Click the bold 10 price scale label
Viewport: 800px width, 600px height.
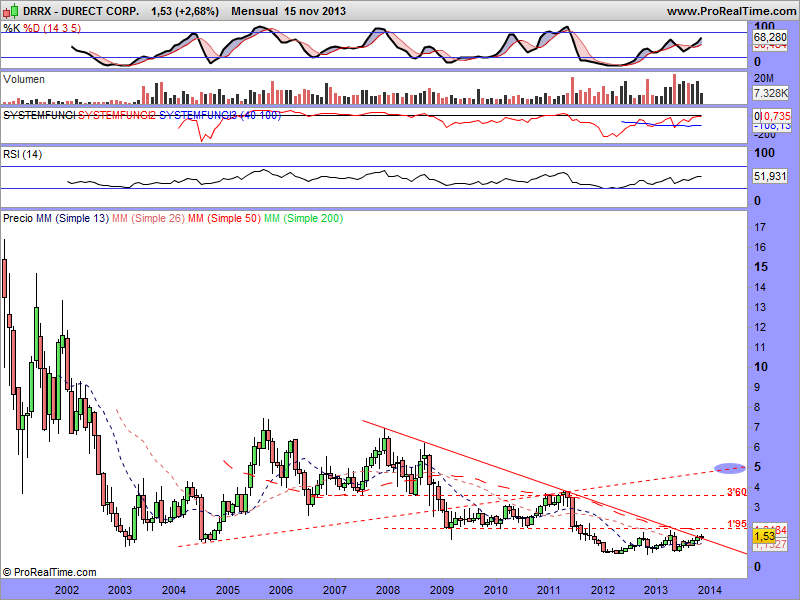click(x=761, y=367)
